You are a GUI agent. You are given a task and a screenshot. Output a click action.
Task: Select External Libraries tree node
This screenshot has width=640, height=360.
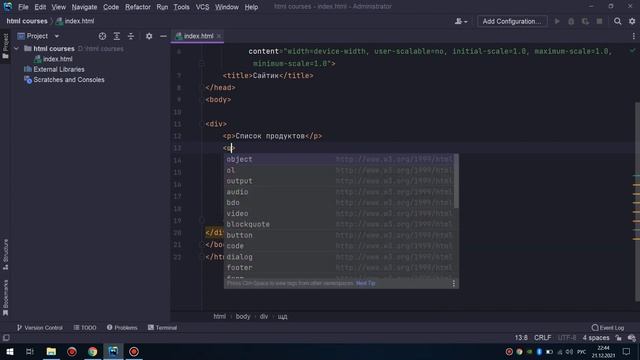[59, 69]
